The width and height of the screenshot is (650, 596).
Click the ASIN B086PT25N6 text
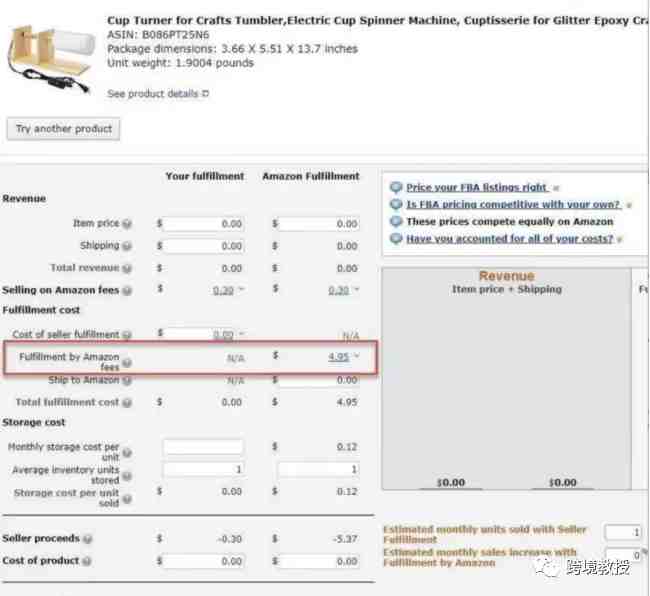click(158, 35)
